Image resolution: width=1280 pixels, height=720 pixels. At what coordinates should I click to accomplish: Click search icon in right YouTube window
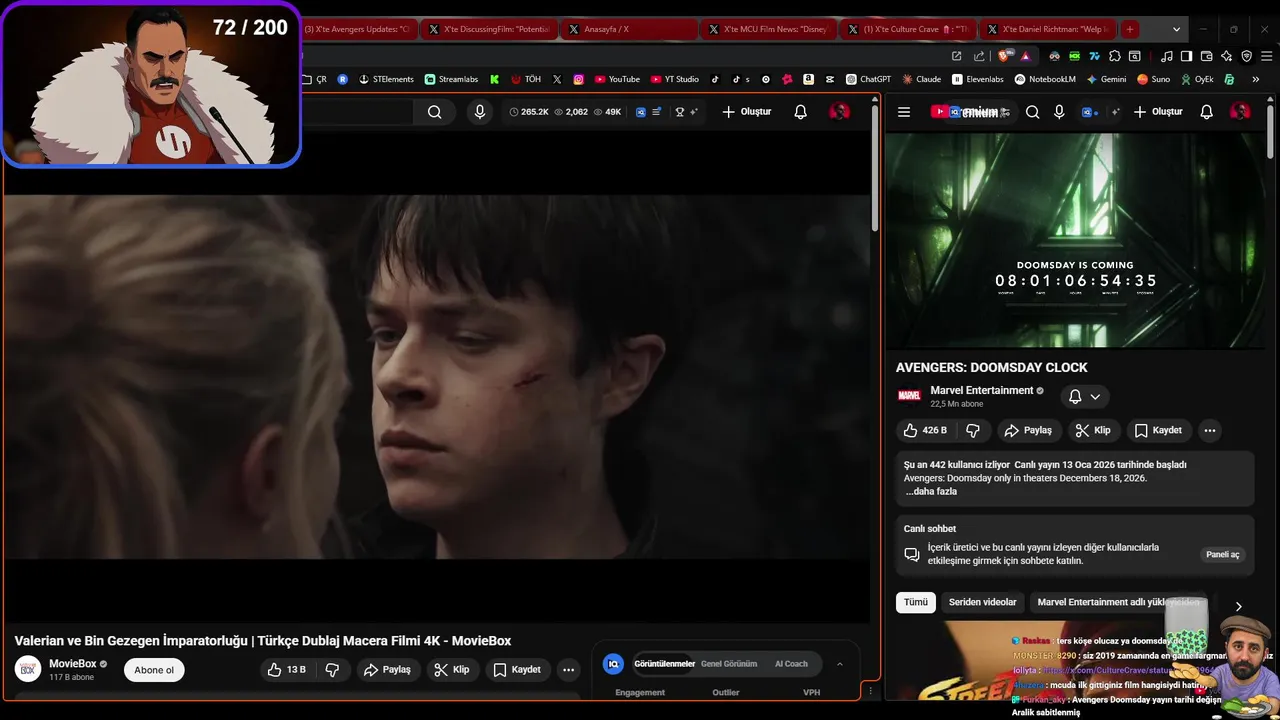coord(1033,112)
